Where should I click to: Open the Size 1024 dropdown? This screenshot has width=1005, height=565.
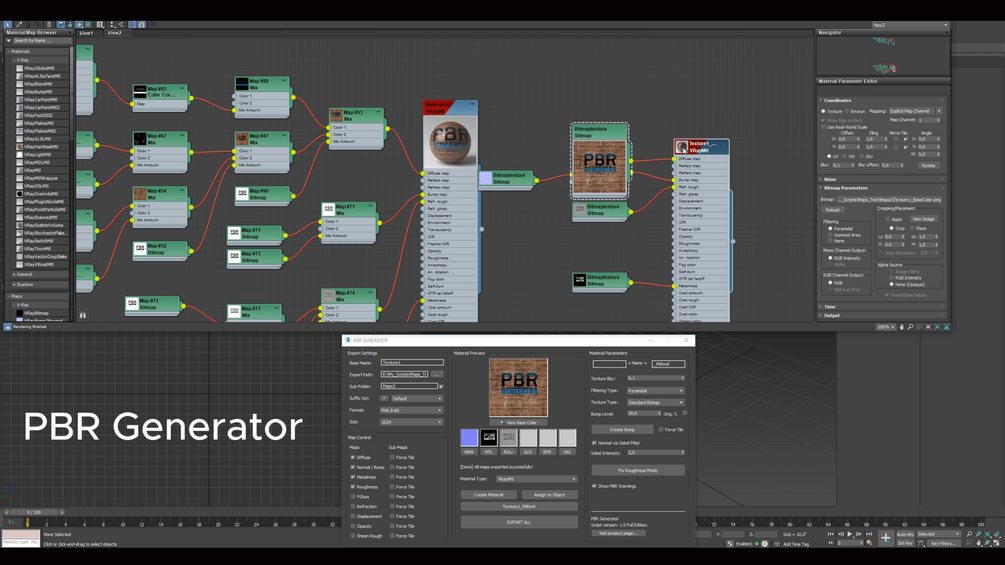(x=411, y=422)
